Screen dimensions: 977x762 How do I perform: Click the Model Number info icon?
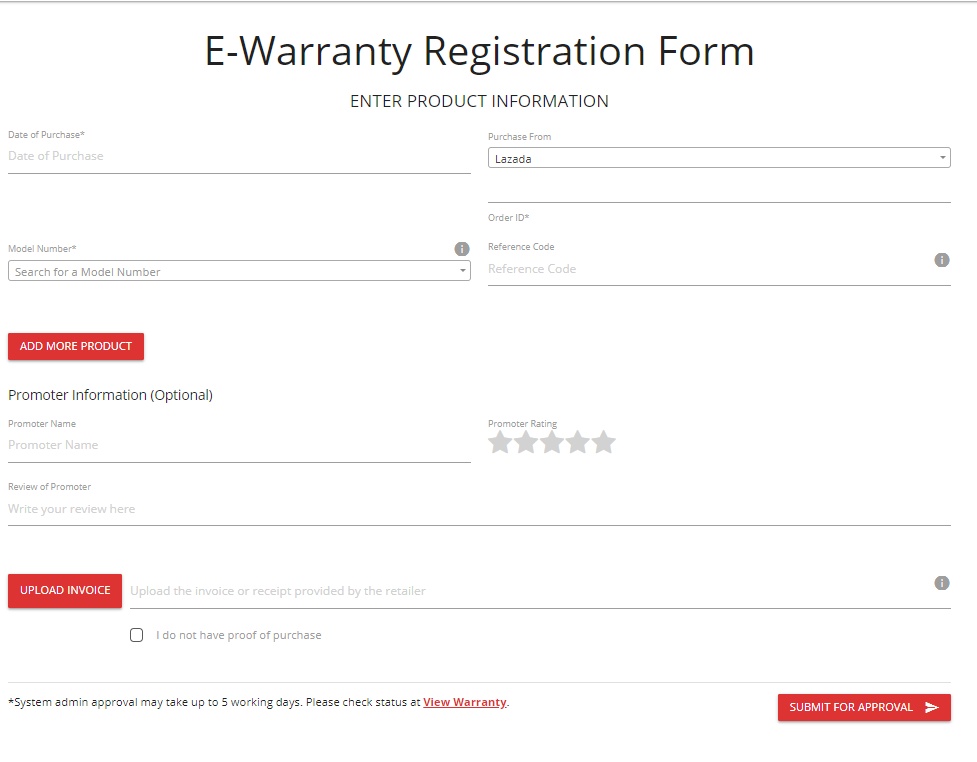click(x=461, y=249)
